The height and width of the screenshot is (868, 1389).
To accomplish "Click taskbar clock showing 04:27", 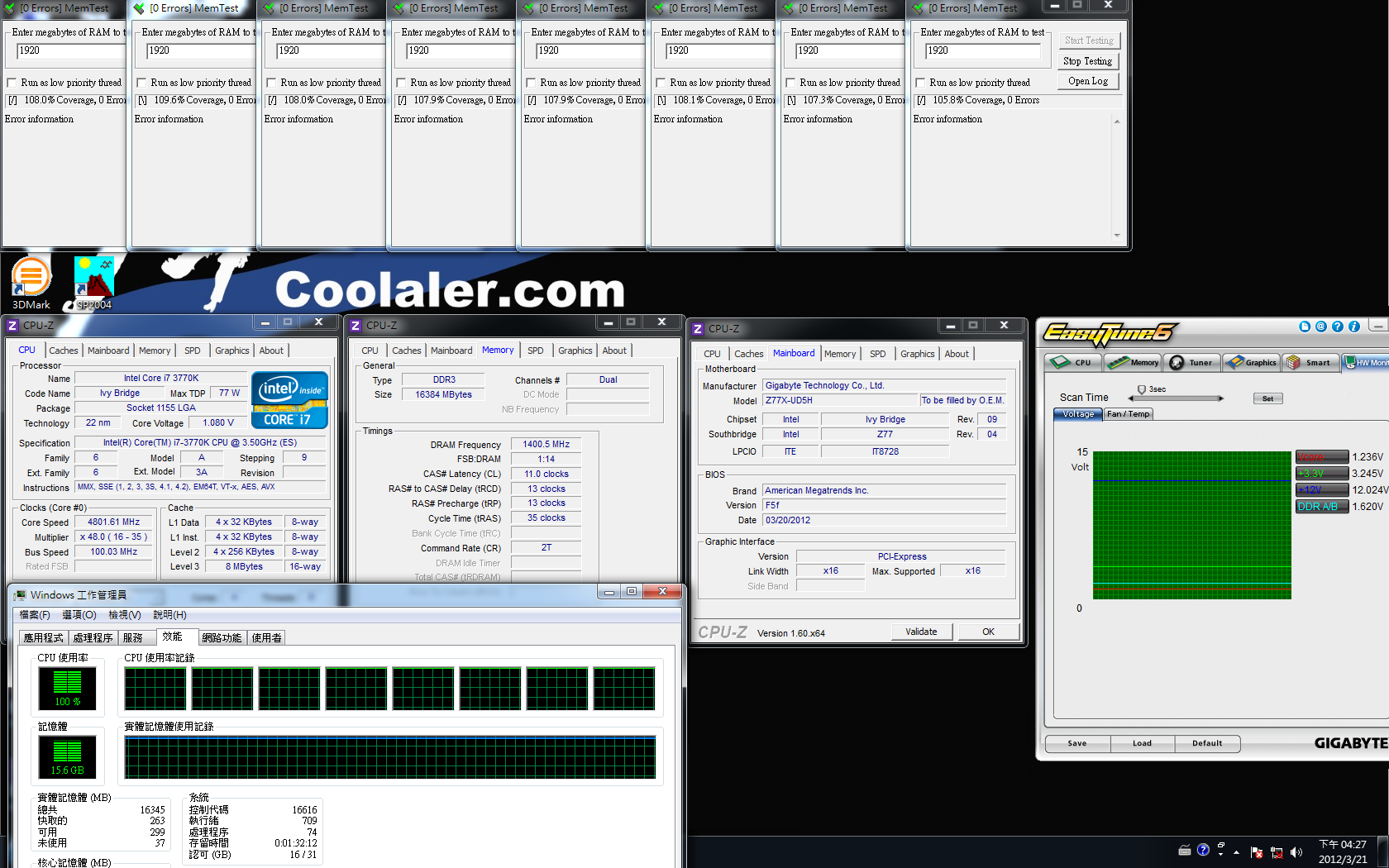I will pyautogui.click(x=1343, y=851).
